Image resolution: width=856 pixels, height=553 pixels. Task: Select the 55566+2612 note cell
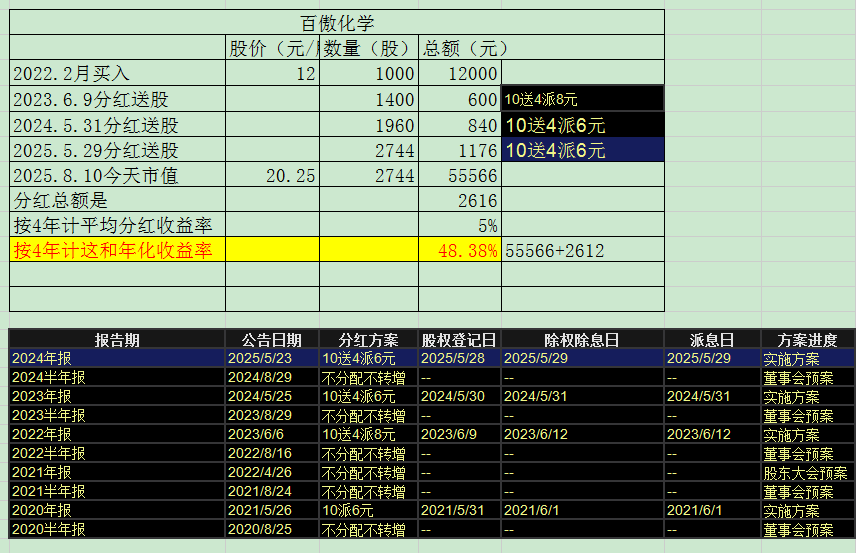point(582,250)
